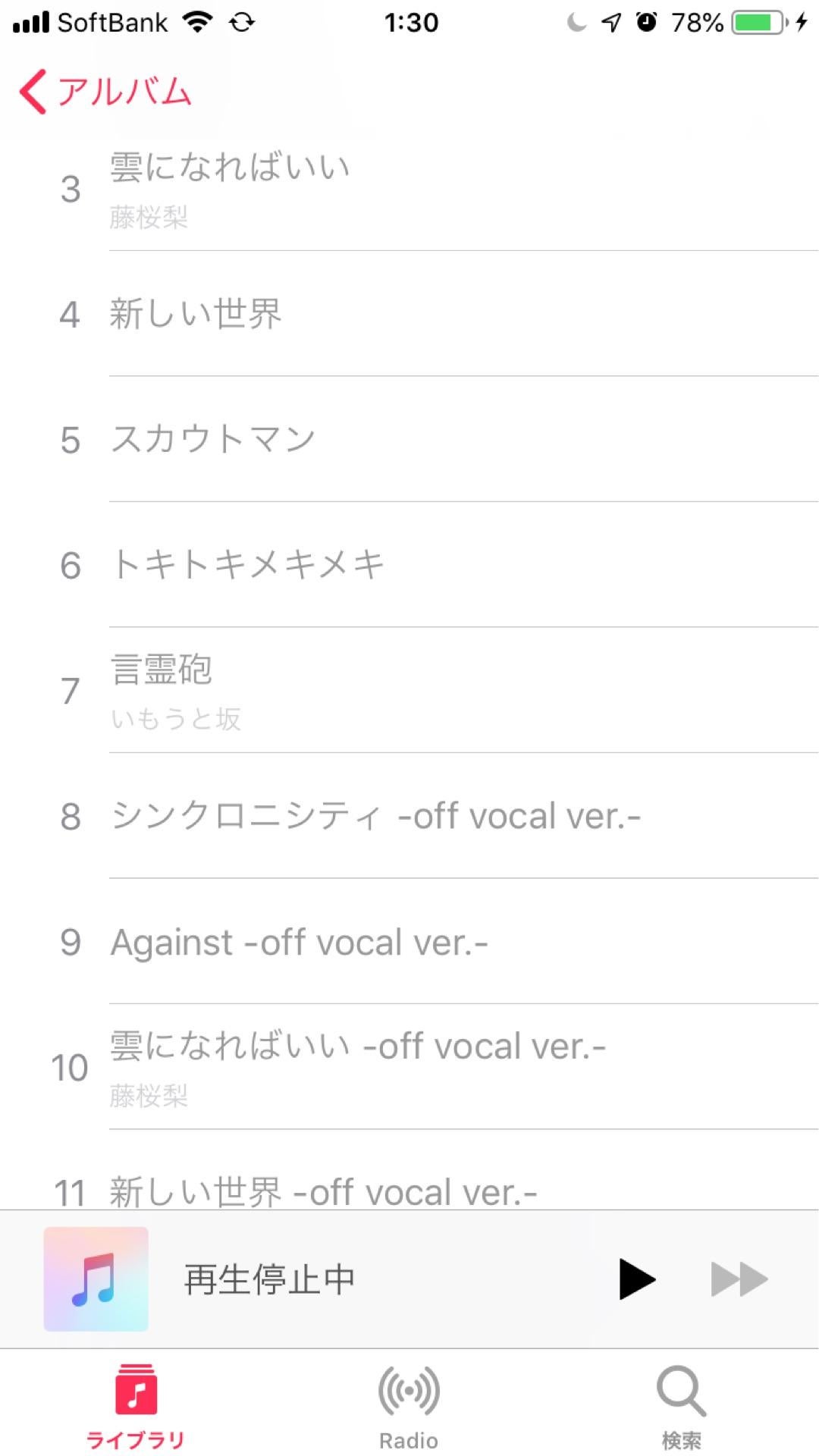Tap the red back chevron arrow
The height and width of the screenshot is (1456, 819).
(x=33, y=92)
